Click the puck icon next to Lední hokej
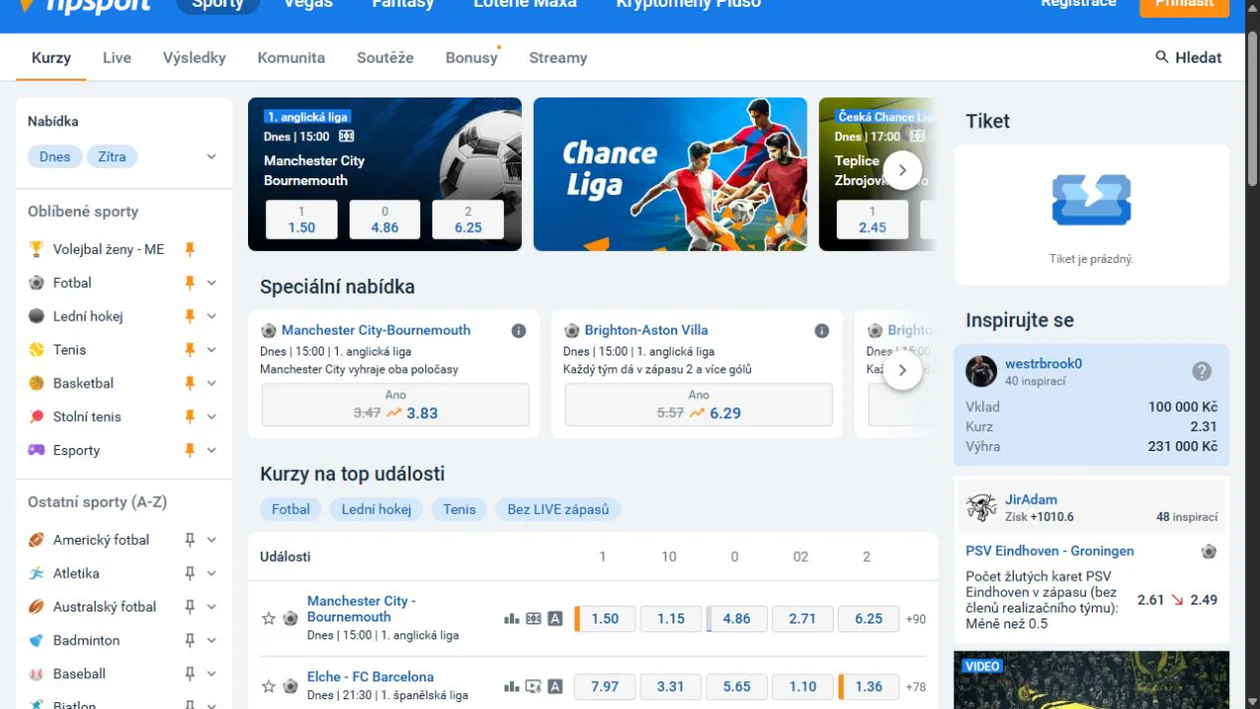This screenshot has height=709, width=1260. (x=37, y=316)
